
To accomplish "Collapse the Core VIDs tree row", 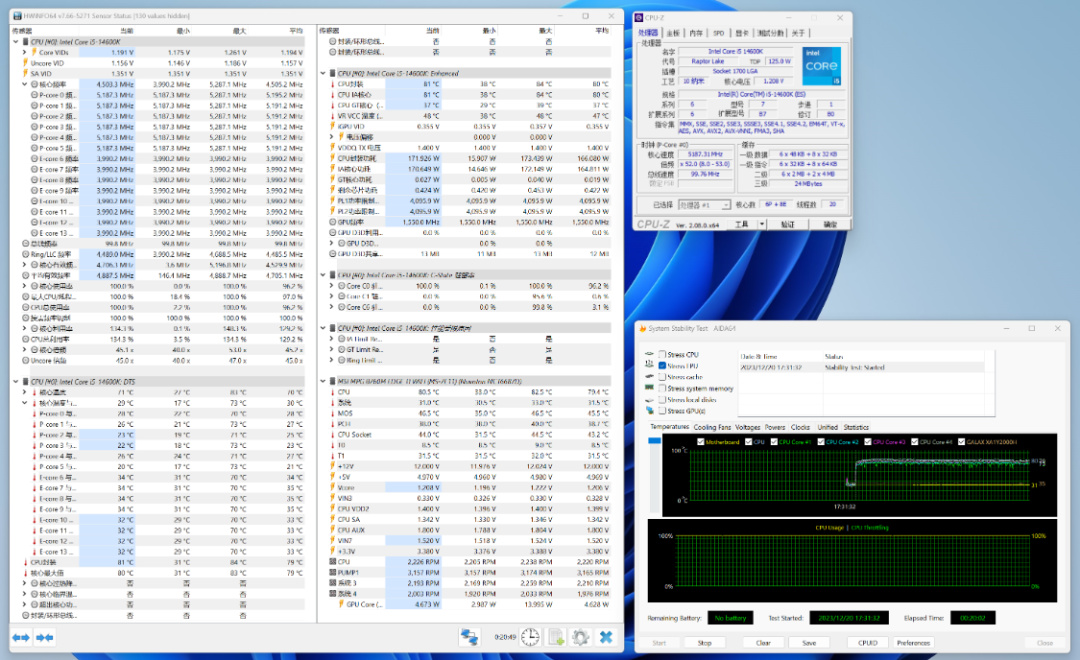I will pos(25,52).
